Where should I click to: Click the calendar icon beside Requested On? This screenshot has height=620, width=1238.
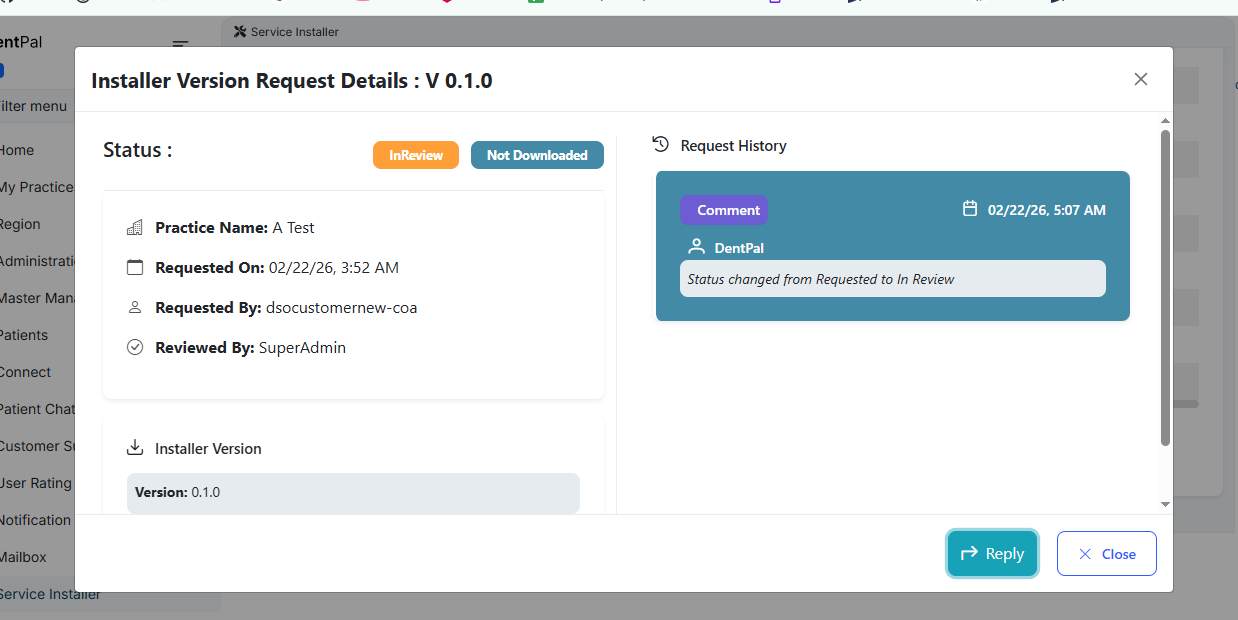pyautogui.click(x=135, y=268)
